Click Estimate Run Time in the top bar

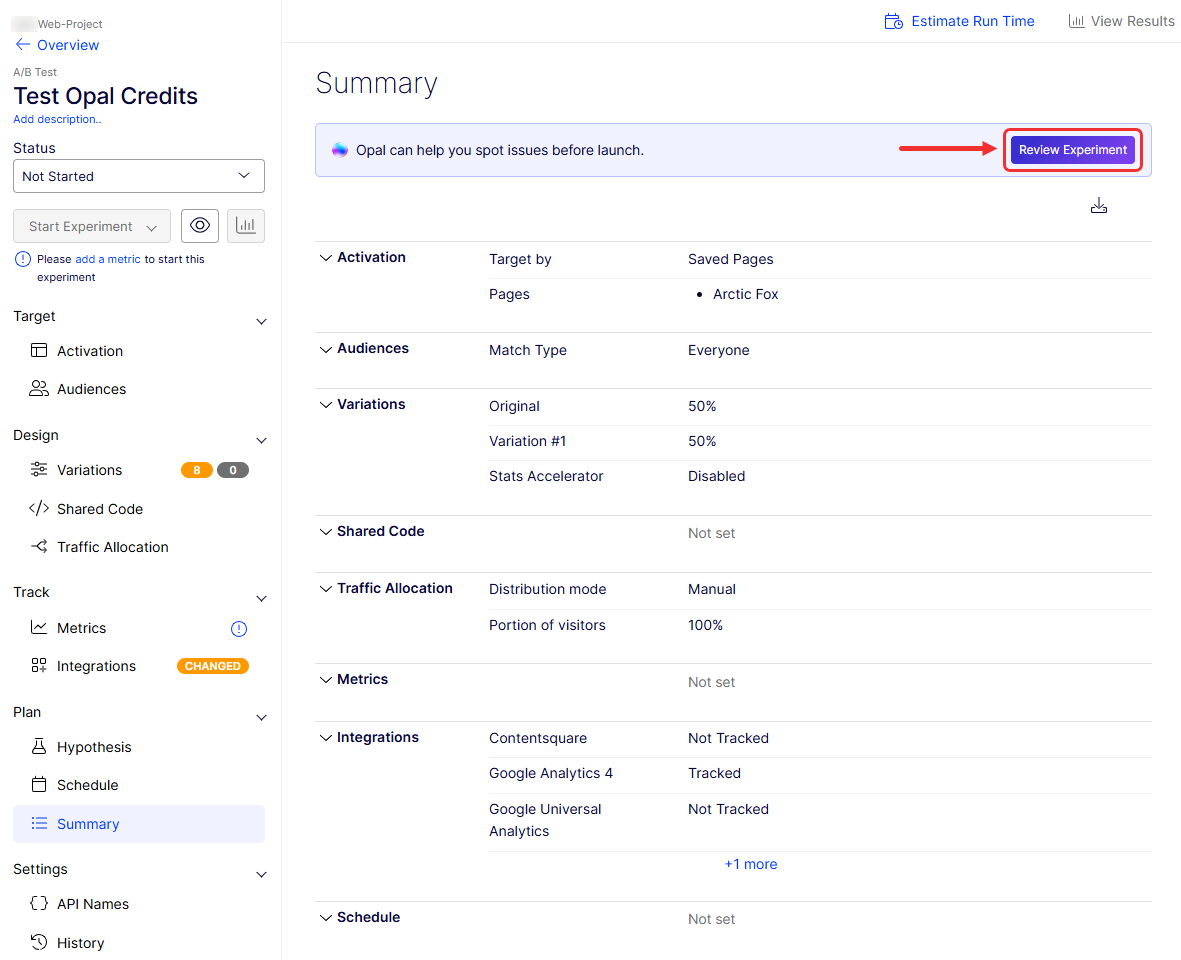[959, 20]
